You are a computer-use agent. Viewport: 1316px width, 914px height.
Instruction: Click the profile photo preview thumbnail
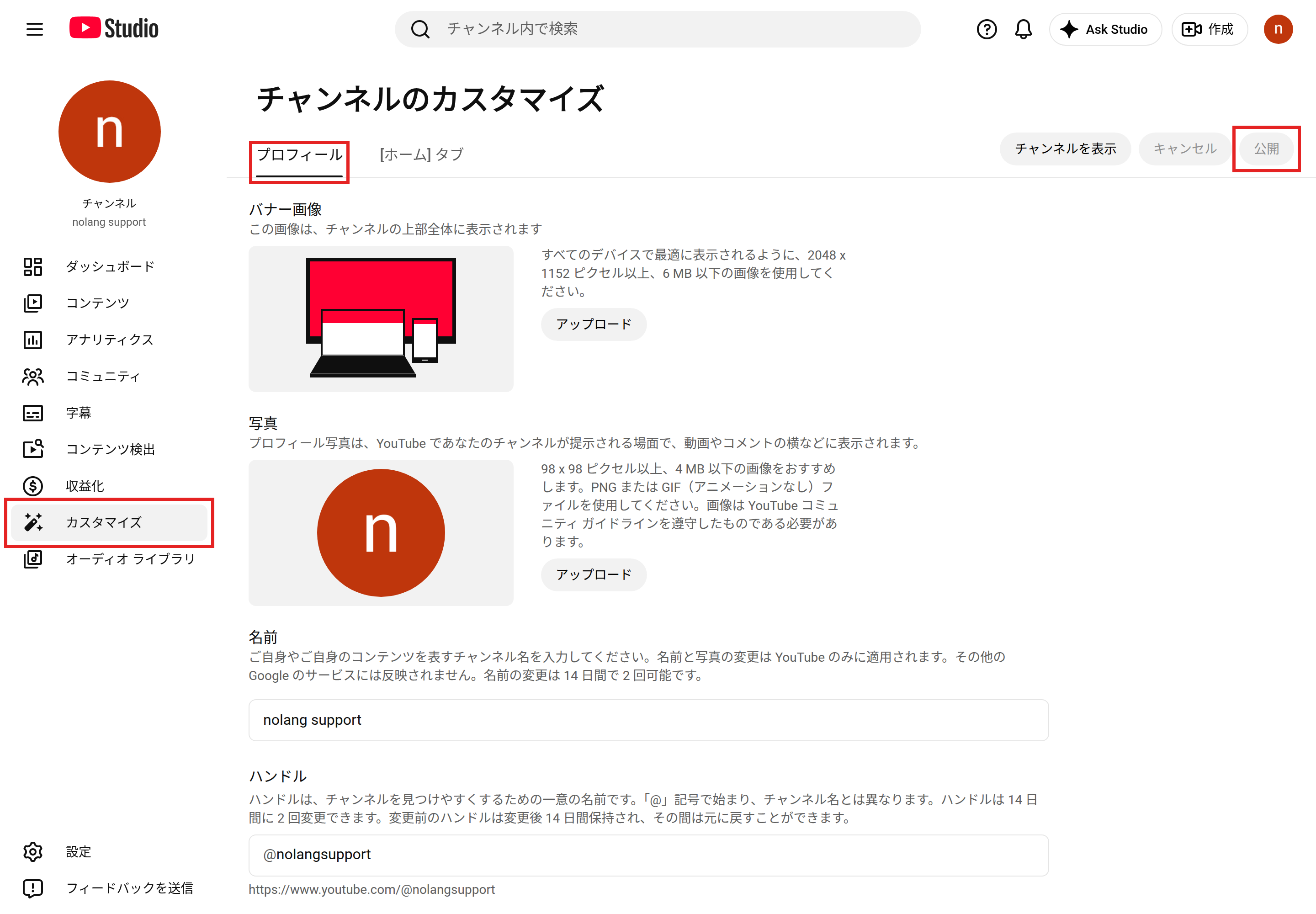point(381,532)
